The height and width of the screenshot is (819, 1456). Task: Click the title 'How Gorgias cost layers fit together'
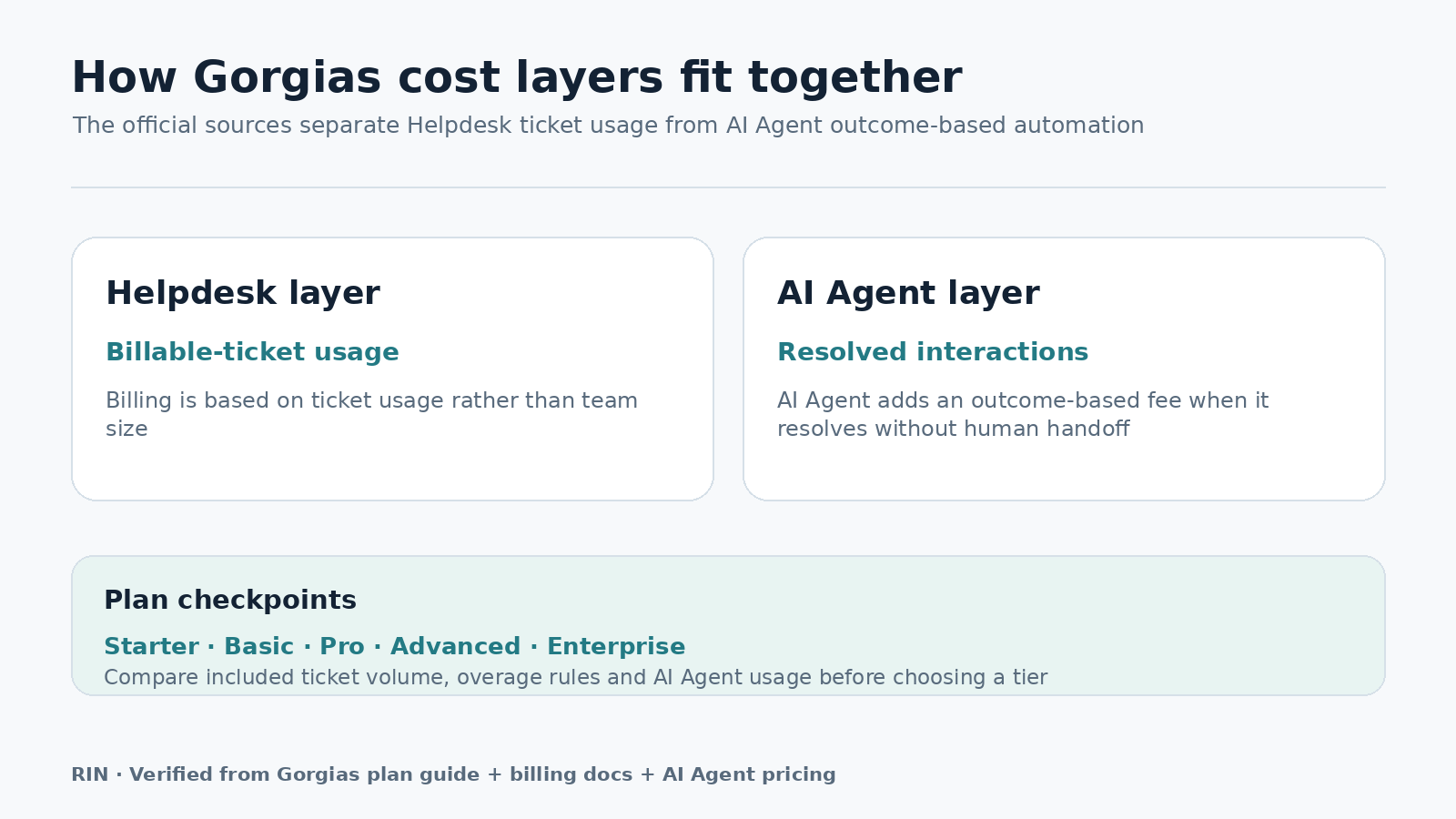click(x=516, y=77)
